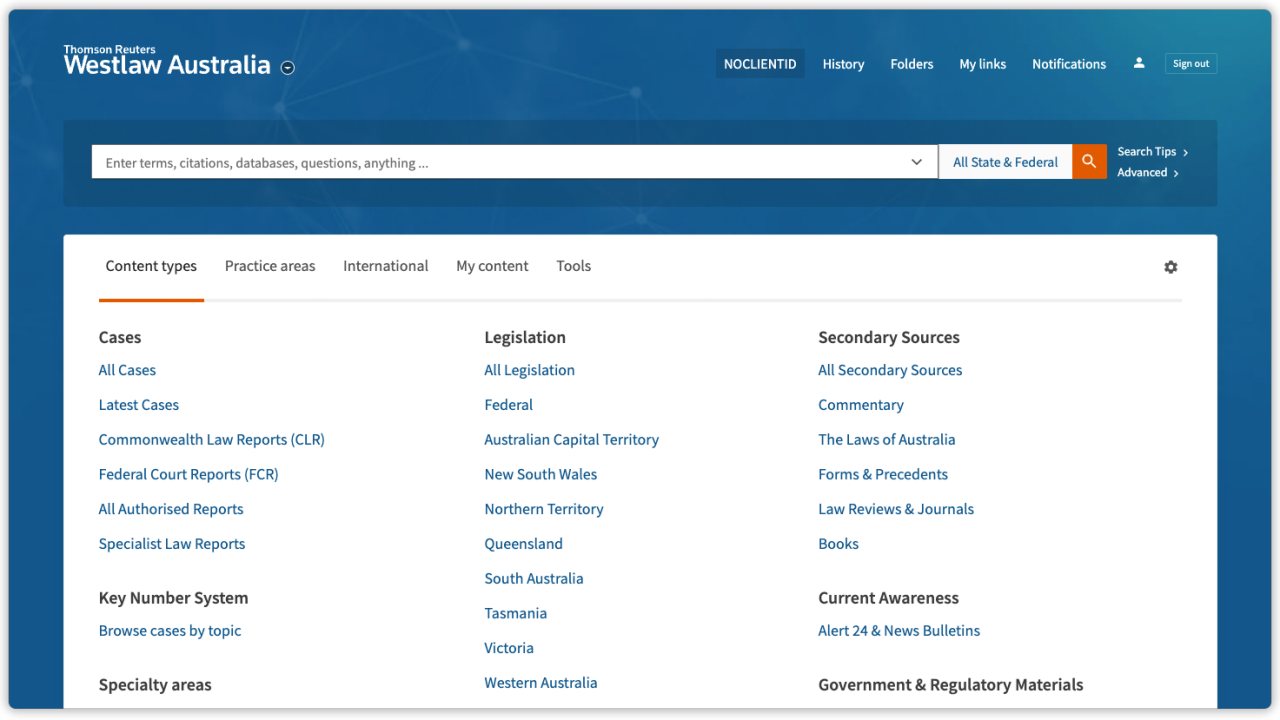The image size is (1280, 720).
Task: Open the Notifications menu item
Action: coord(1069,63)
